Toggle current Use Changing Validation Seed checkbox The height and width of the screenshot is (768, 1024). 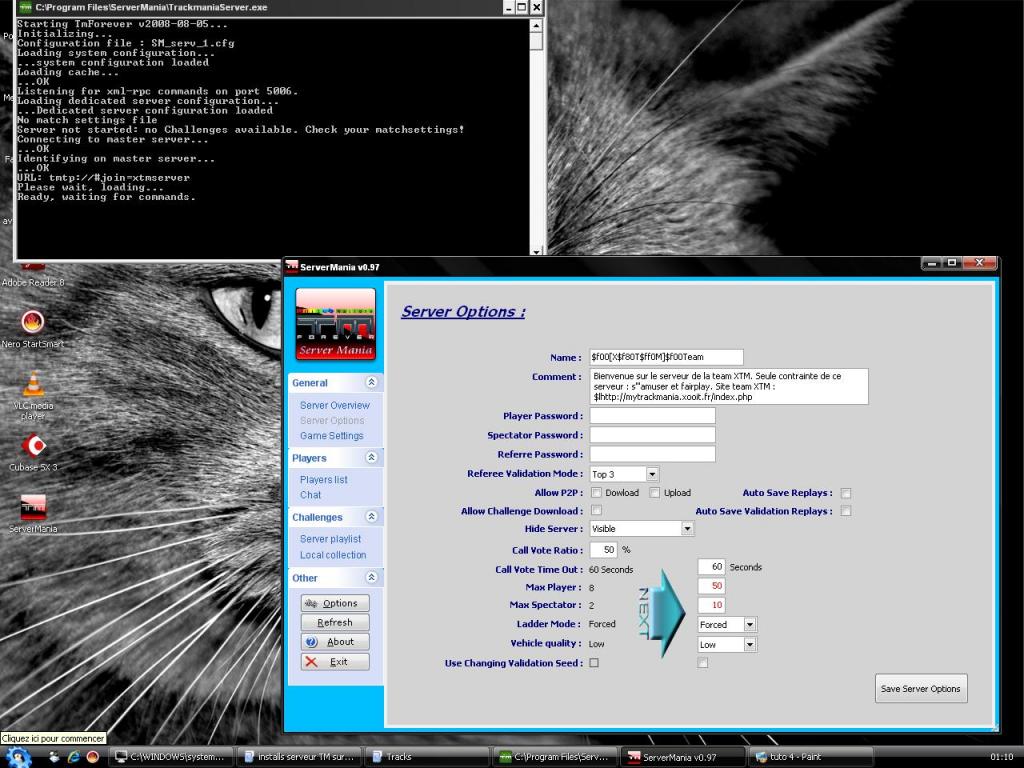(x=594, y=663)
